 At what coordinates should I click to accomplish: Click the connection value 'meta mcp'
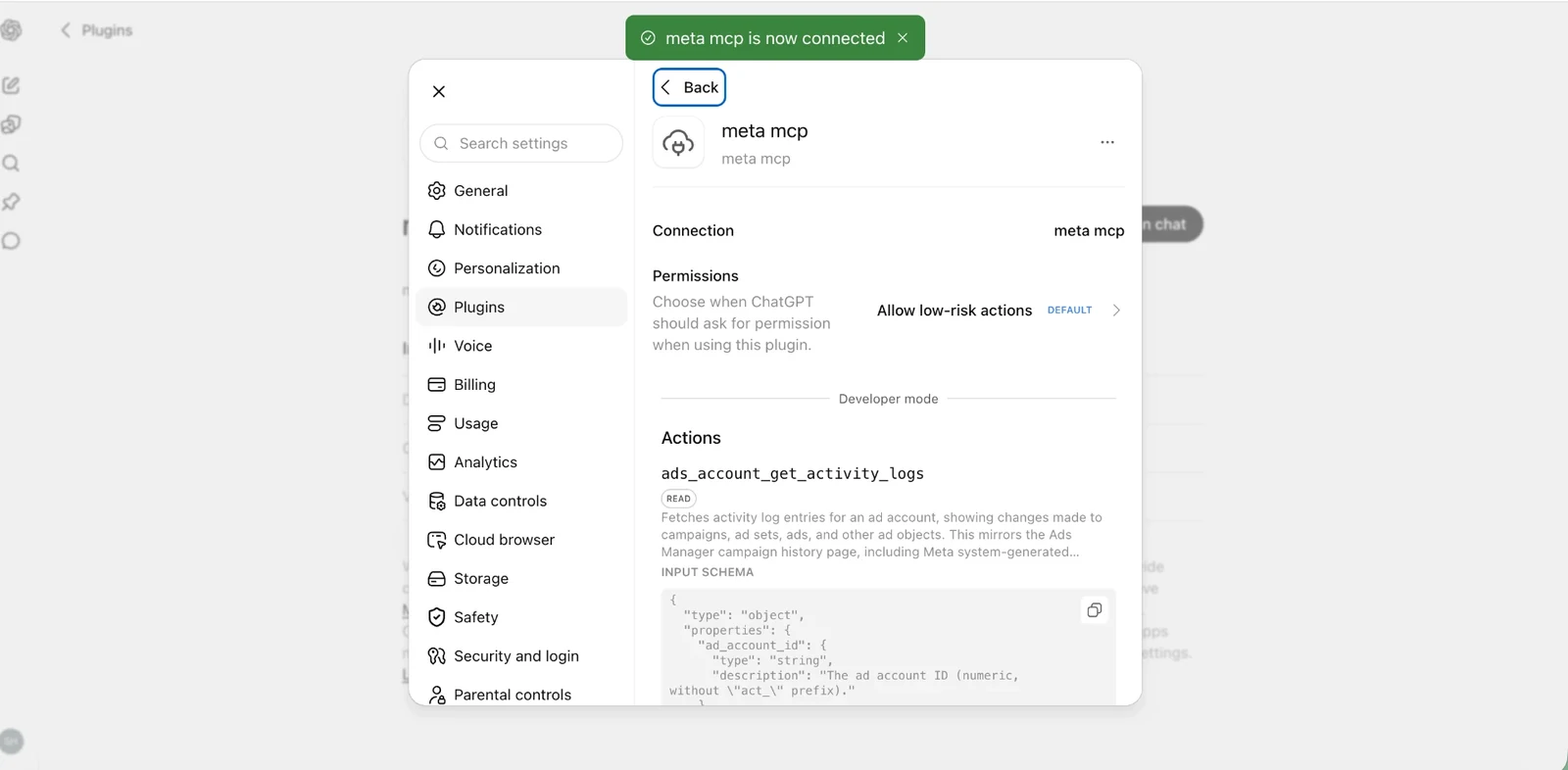coord(1089,231)
